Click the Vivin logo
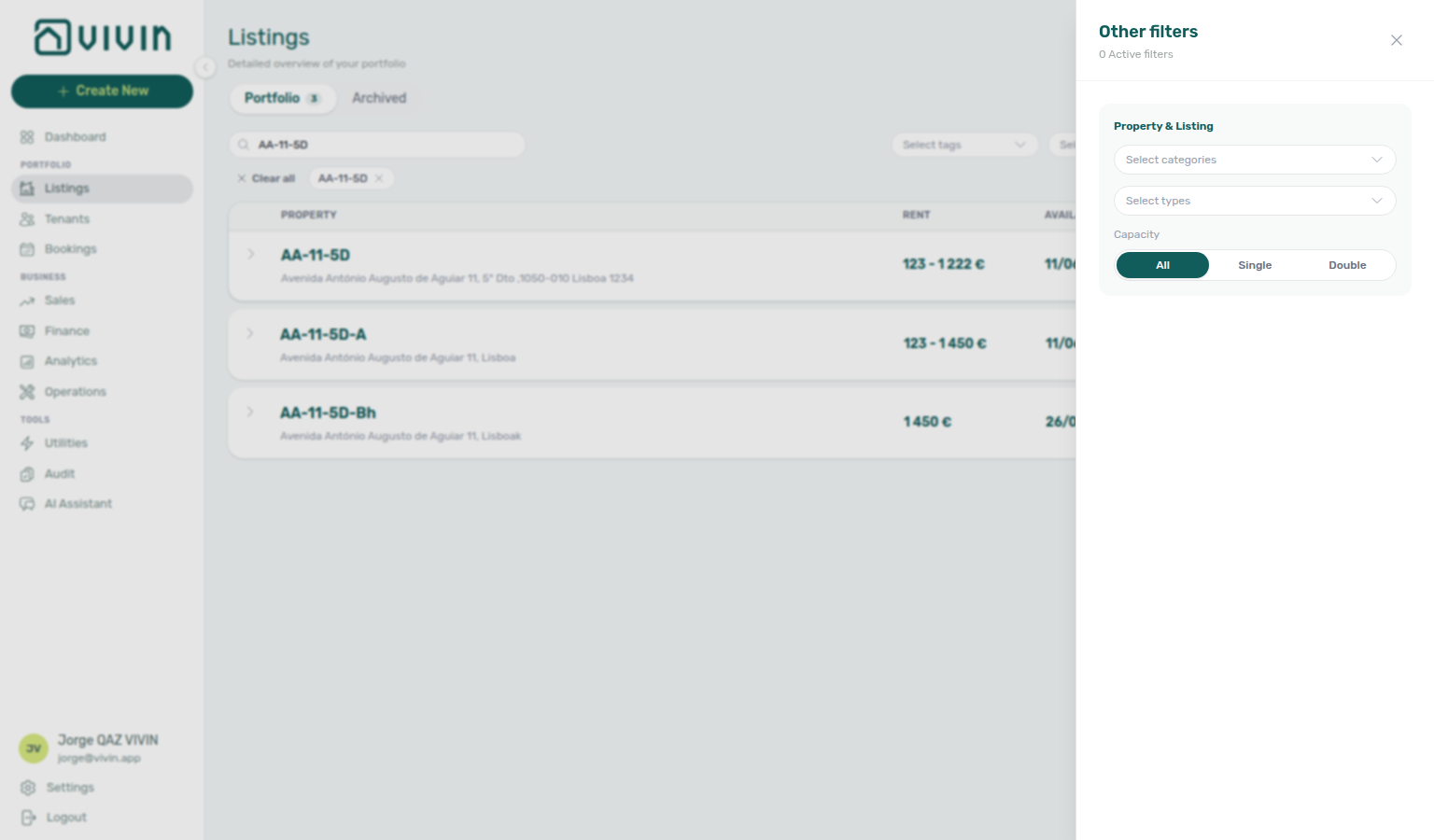1434x840 pixels. pos(103,37)
